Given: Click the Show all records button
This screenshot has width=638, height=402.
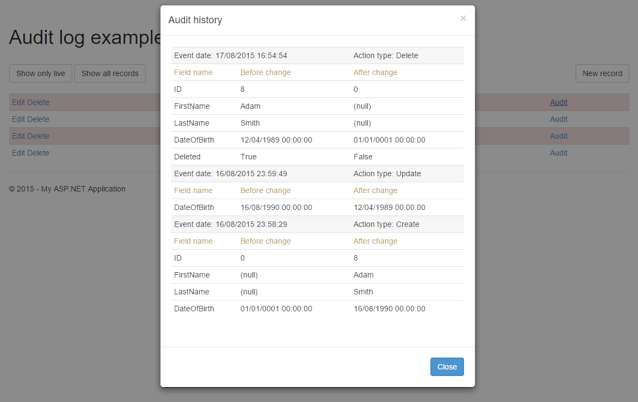Looking at the screenshot, I should click(110, 73).
